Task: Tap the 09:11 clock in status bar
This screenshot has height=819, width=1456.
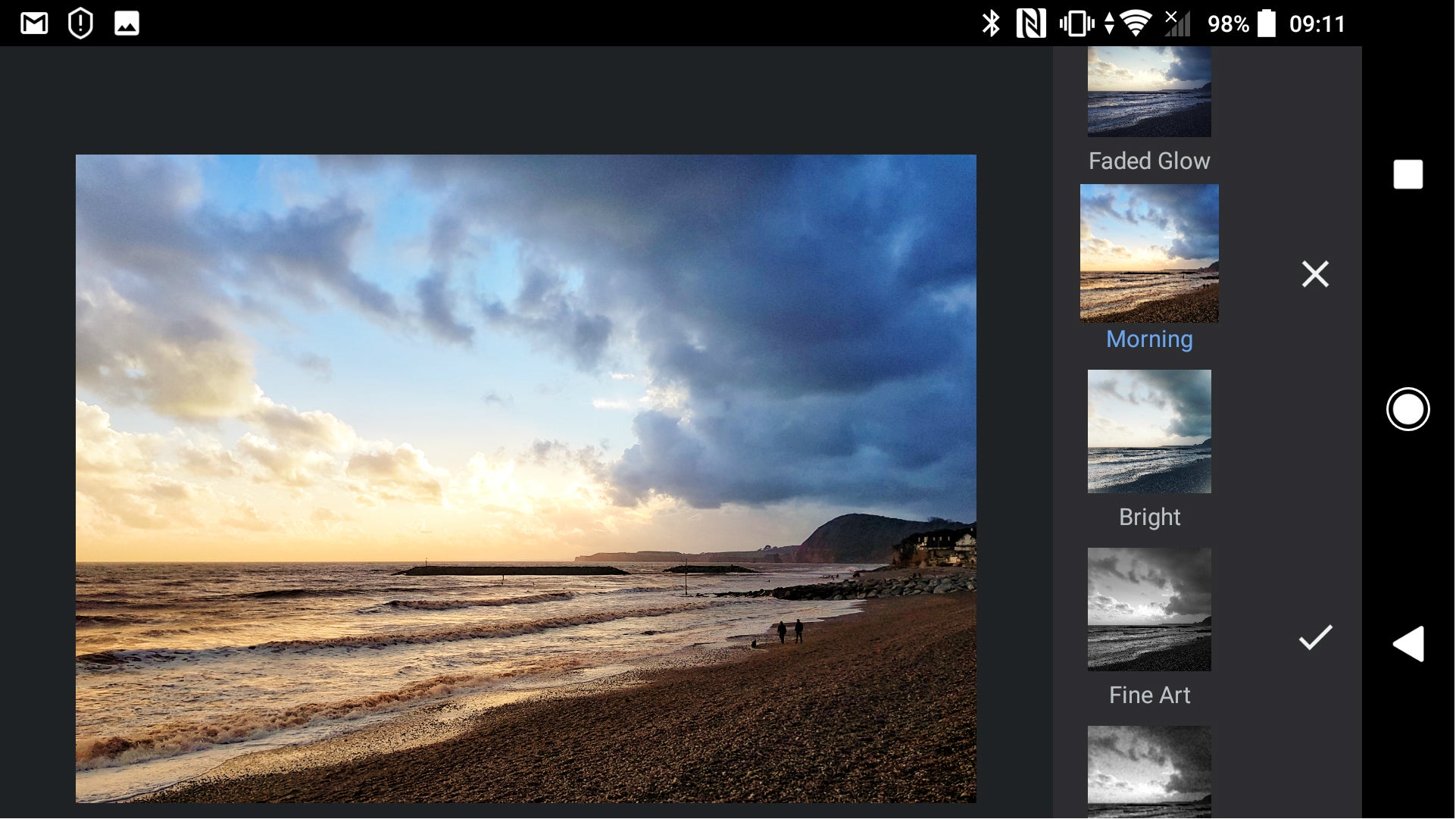Action: click(x=1317, y=24)
